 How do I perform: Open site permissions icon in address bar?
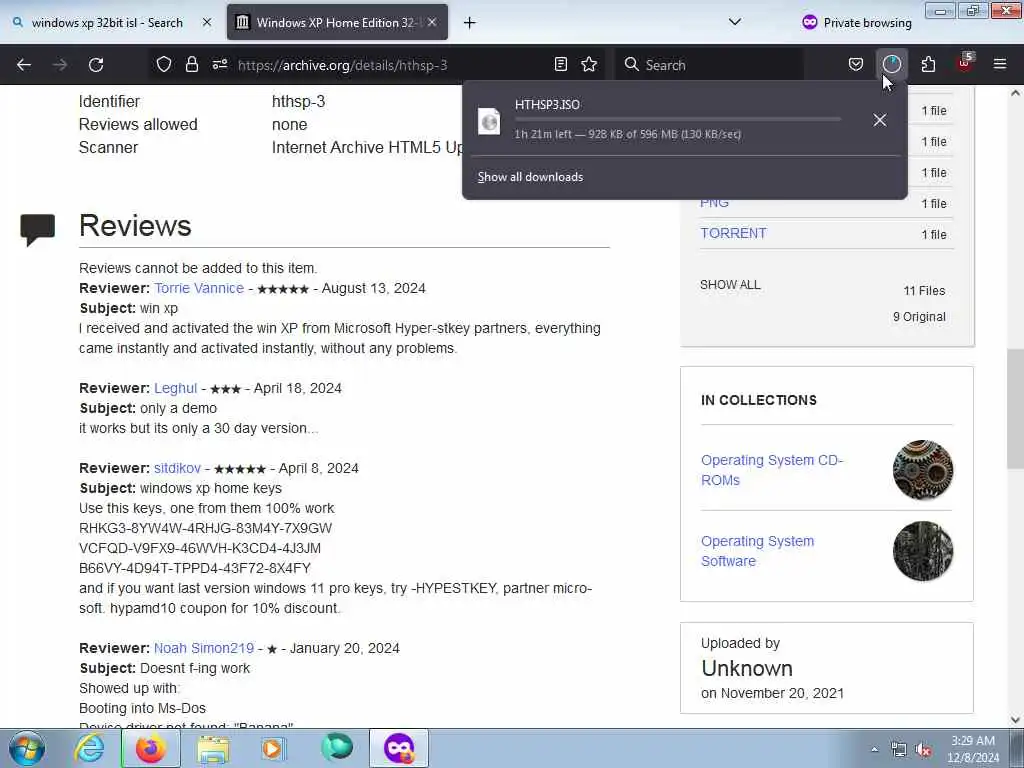pos(219,65)
